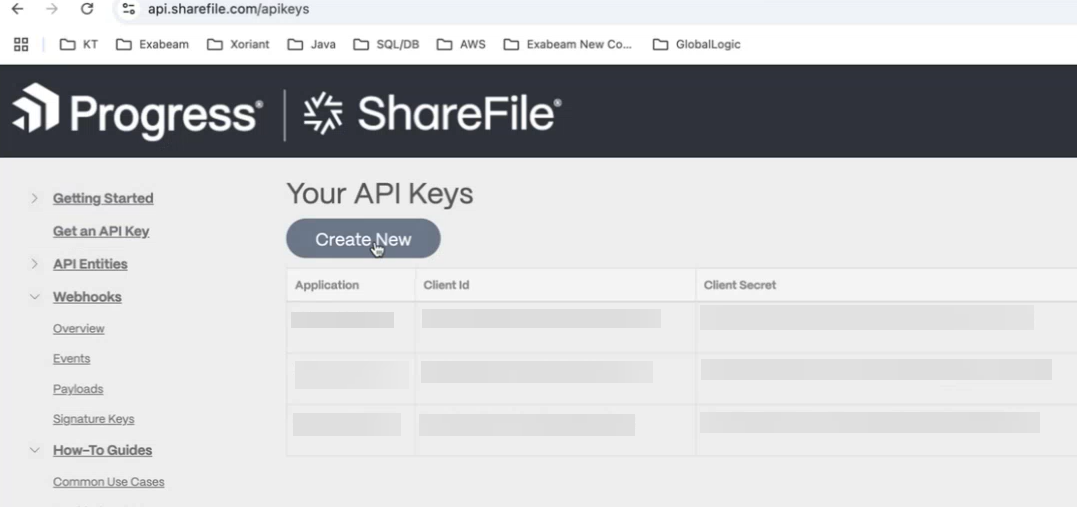Image resolution: width=1077 pixels, height=507 pixels.
Task: Open the Exabeam bookmark folder
Action: (152, 45)
